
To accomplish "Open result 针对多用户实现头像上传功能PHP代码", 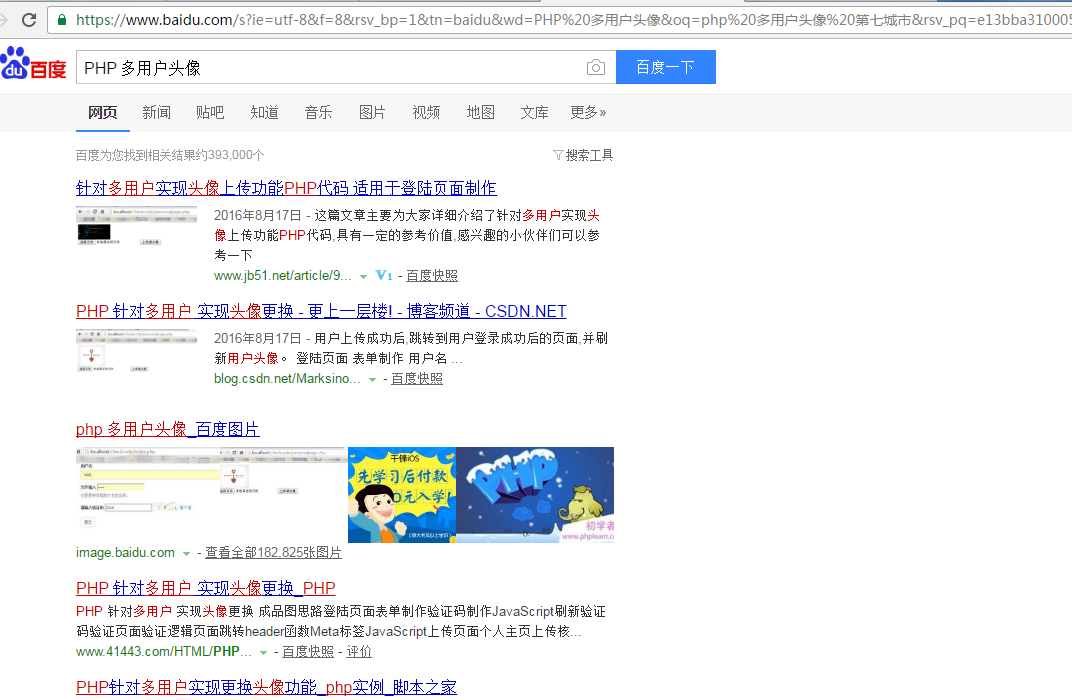I will tap(286, 188).
